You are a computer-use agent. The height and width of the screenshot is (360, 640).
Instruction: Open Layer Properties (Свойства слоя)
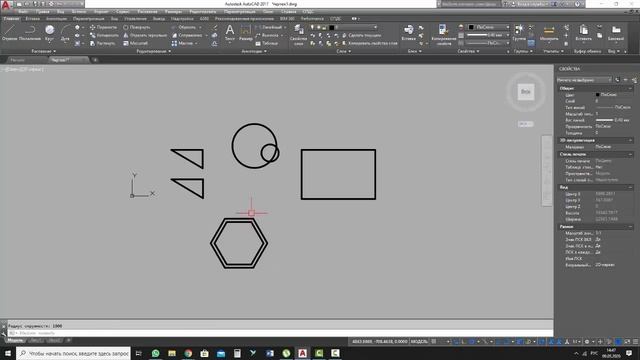pyautogui.click(x=298, y=34)
